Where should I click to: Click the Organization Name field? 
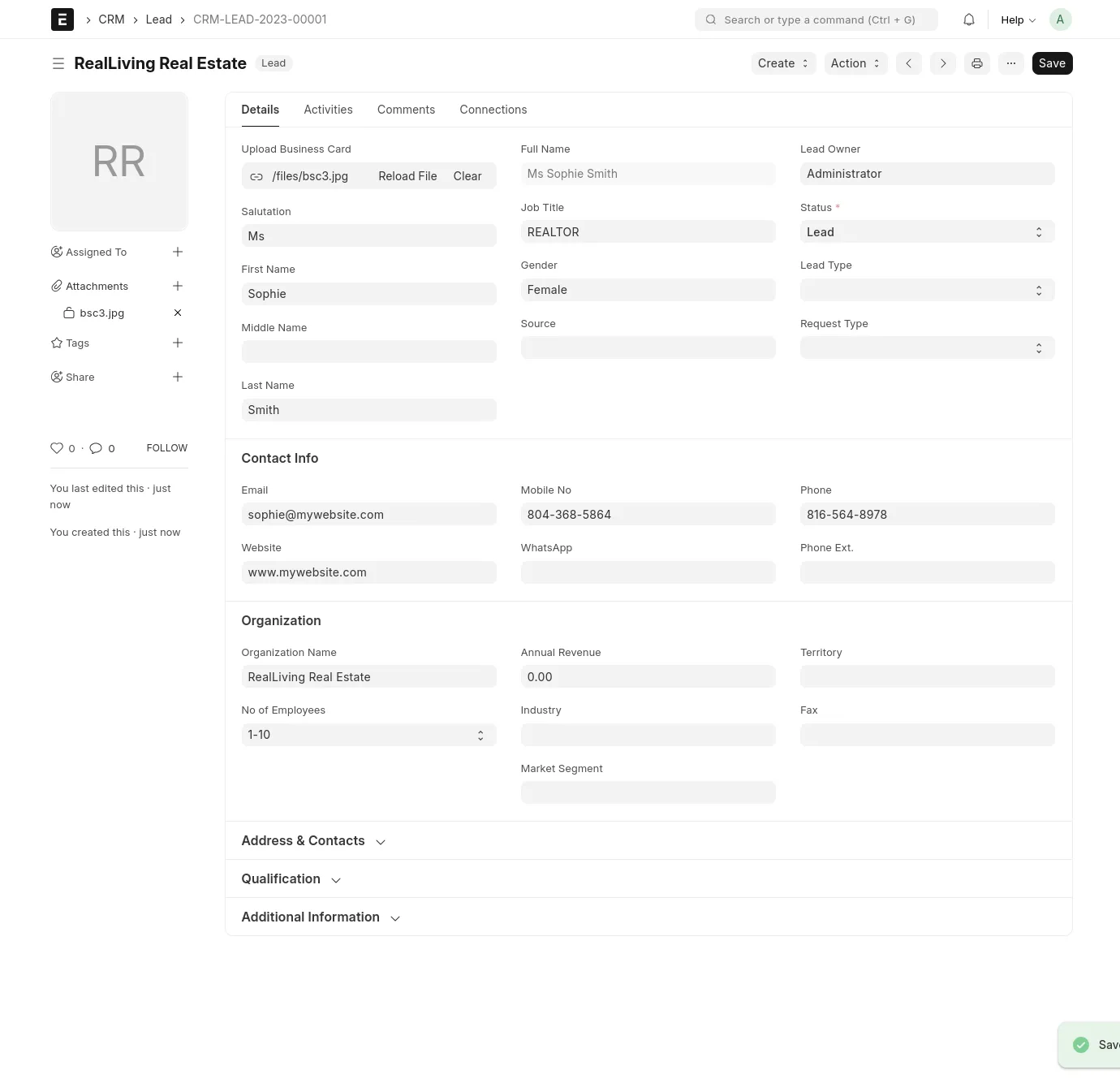[368, 677]
